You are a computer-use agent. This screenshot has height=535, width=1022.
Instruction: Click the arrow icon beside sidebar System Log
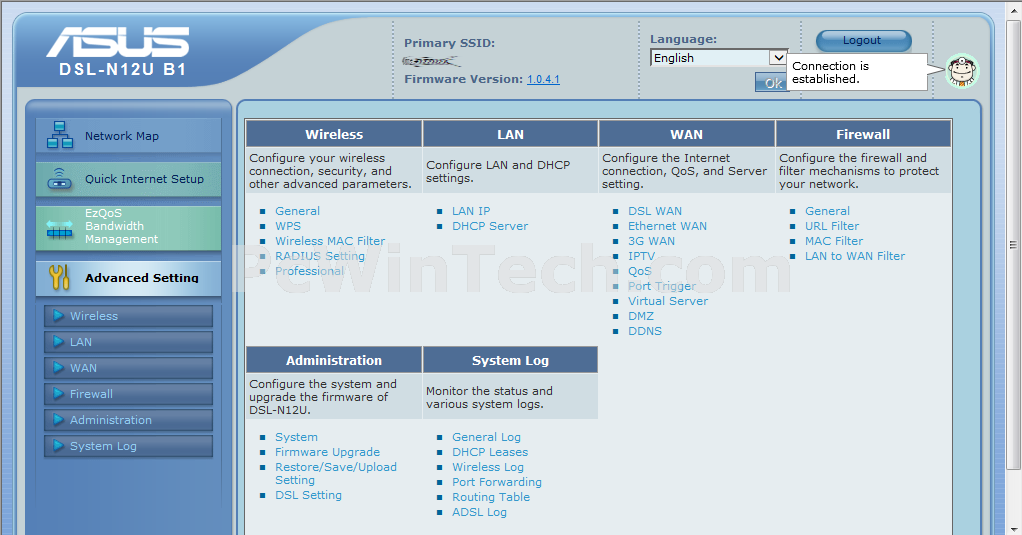pos(58,446)
